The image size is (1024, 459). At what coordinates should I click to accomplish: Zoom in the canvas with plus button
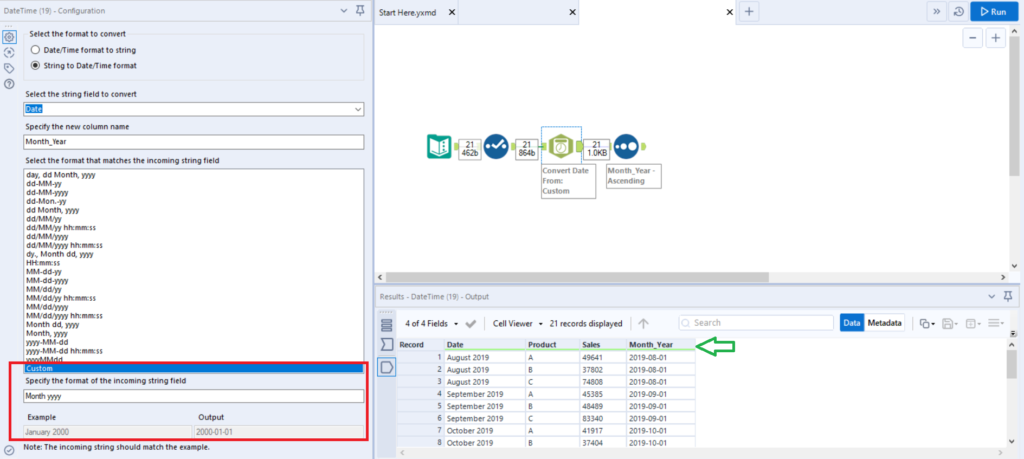click(995, 38)
